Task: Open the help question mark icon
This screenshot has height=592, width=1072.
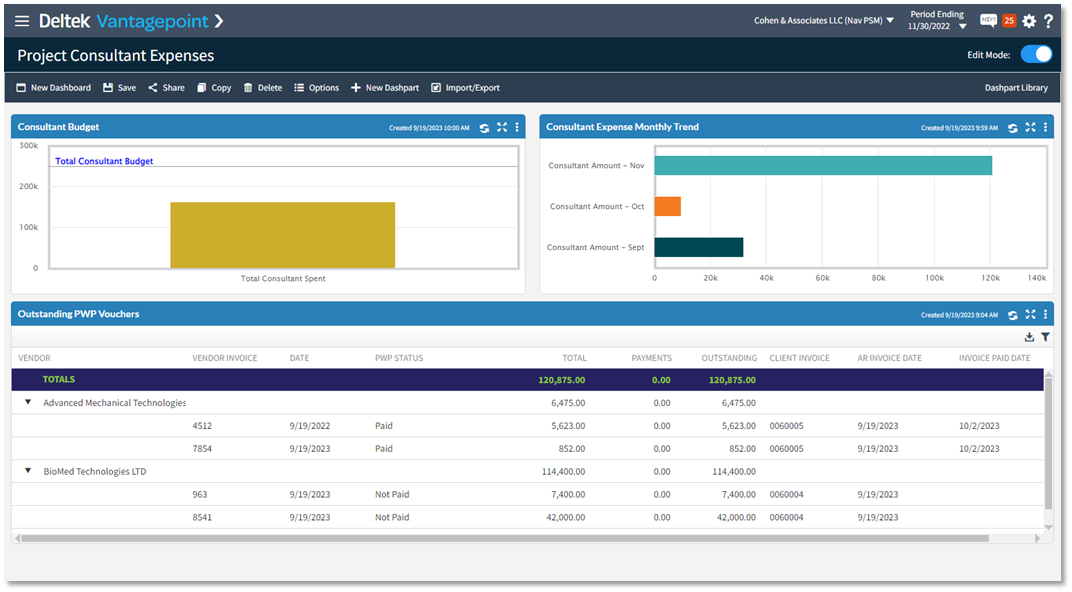Action: 1048,21
